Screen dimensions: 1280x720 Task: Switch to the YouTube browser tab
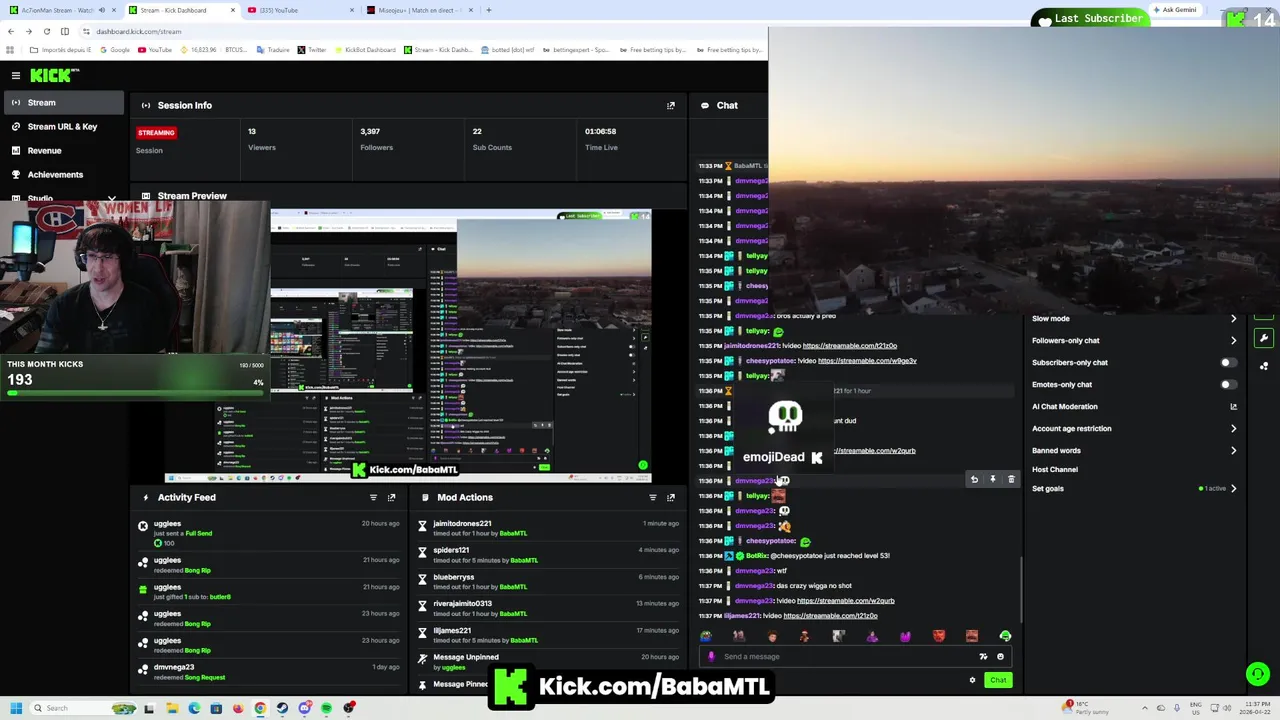point(298,10)
